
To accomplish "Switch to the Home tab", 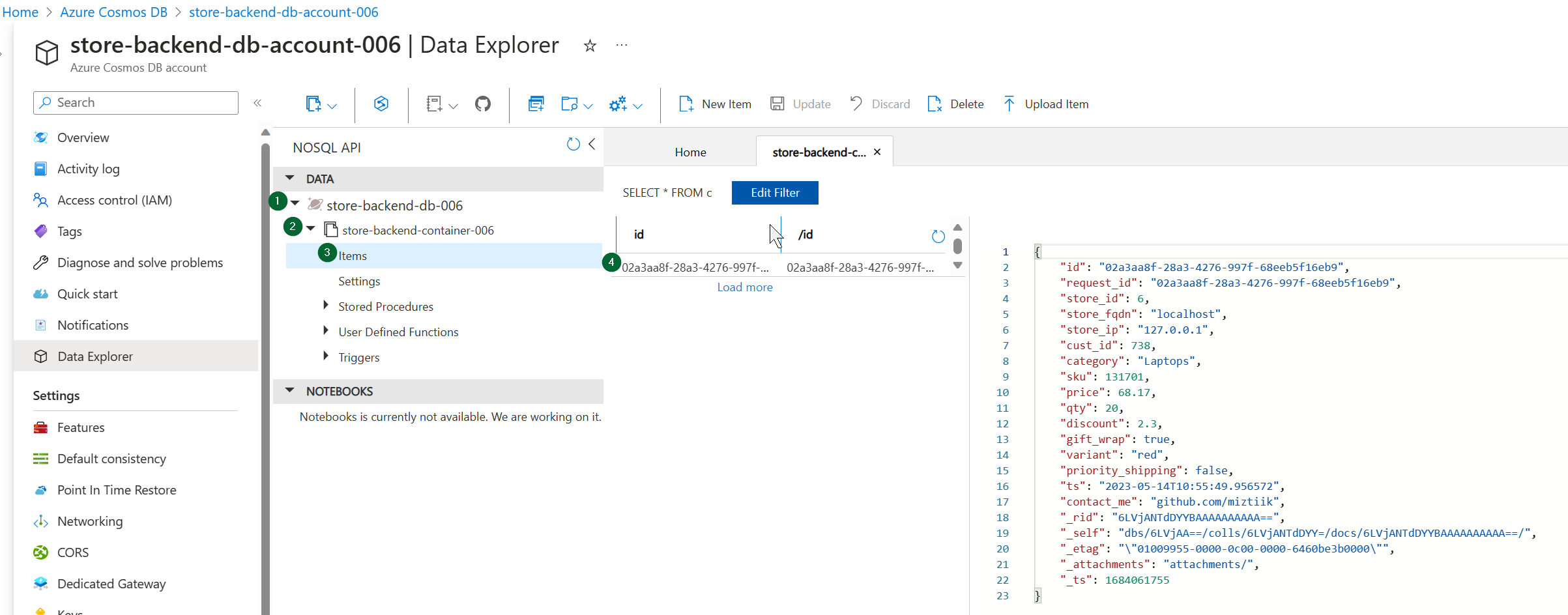I will click(x=690, y=152).
